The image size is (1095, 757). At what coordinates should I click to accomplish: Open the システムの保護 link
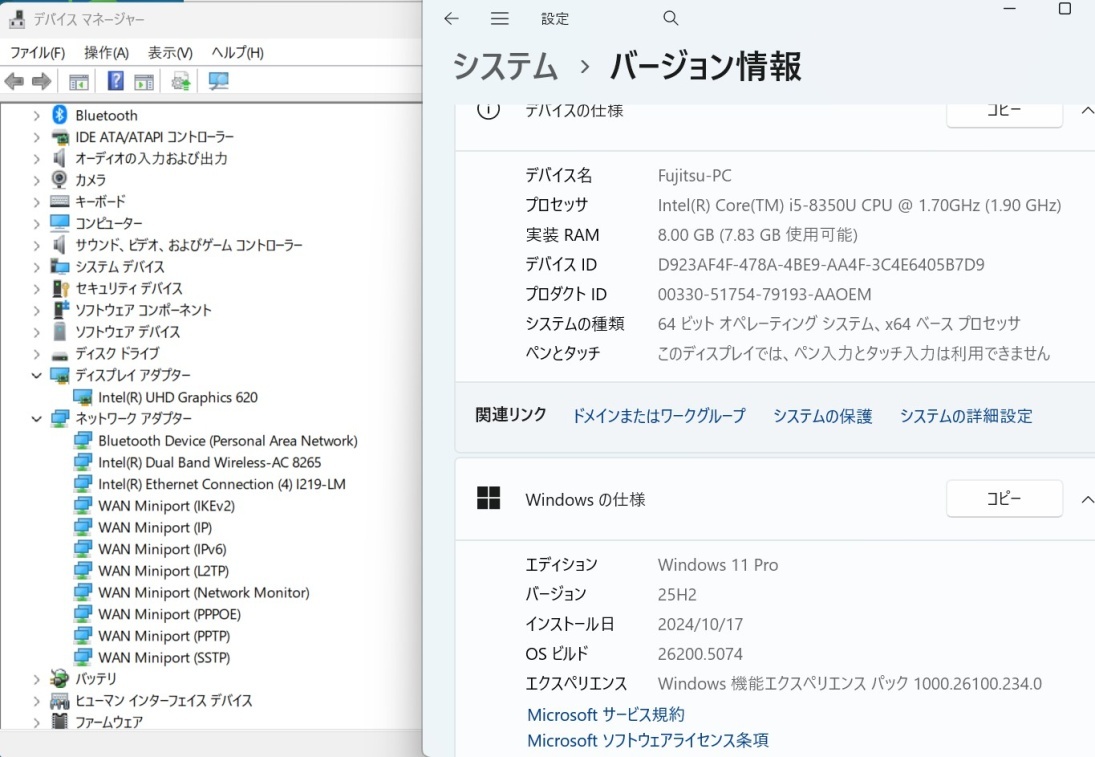(x=821, y=416)
